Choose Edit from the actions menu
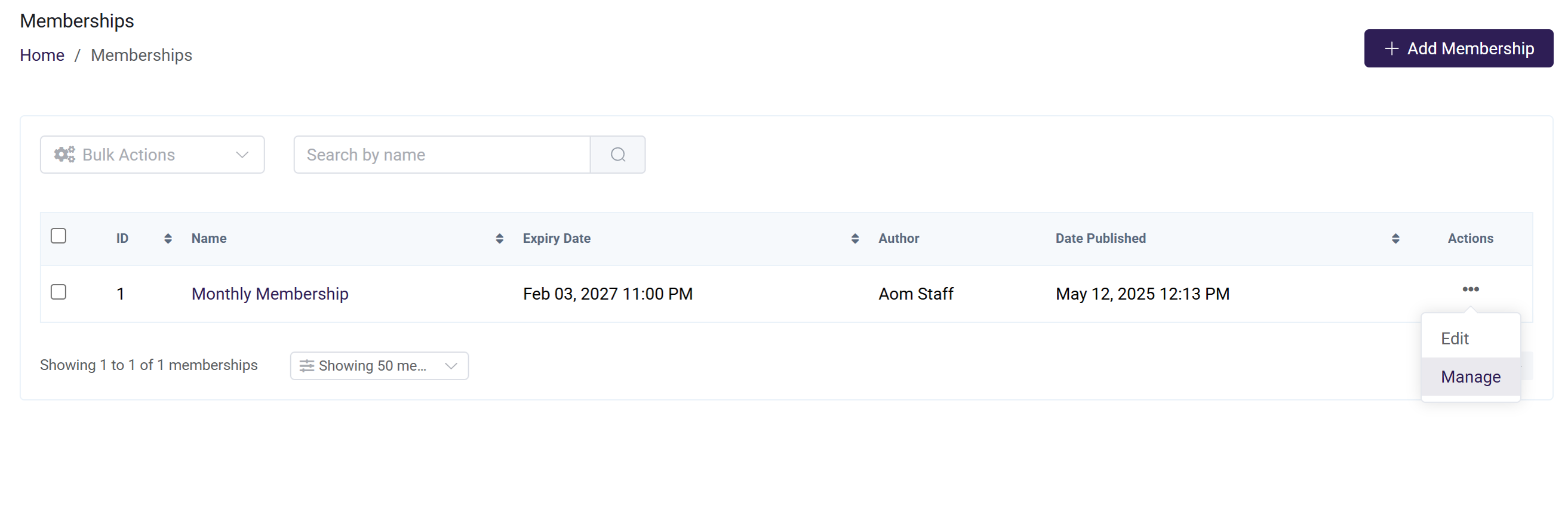Viewport: 1568px width, 524px height. tap(1454, 338)
